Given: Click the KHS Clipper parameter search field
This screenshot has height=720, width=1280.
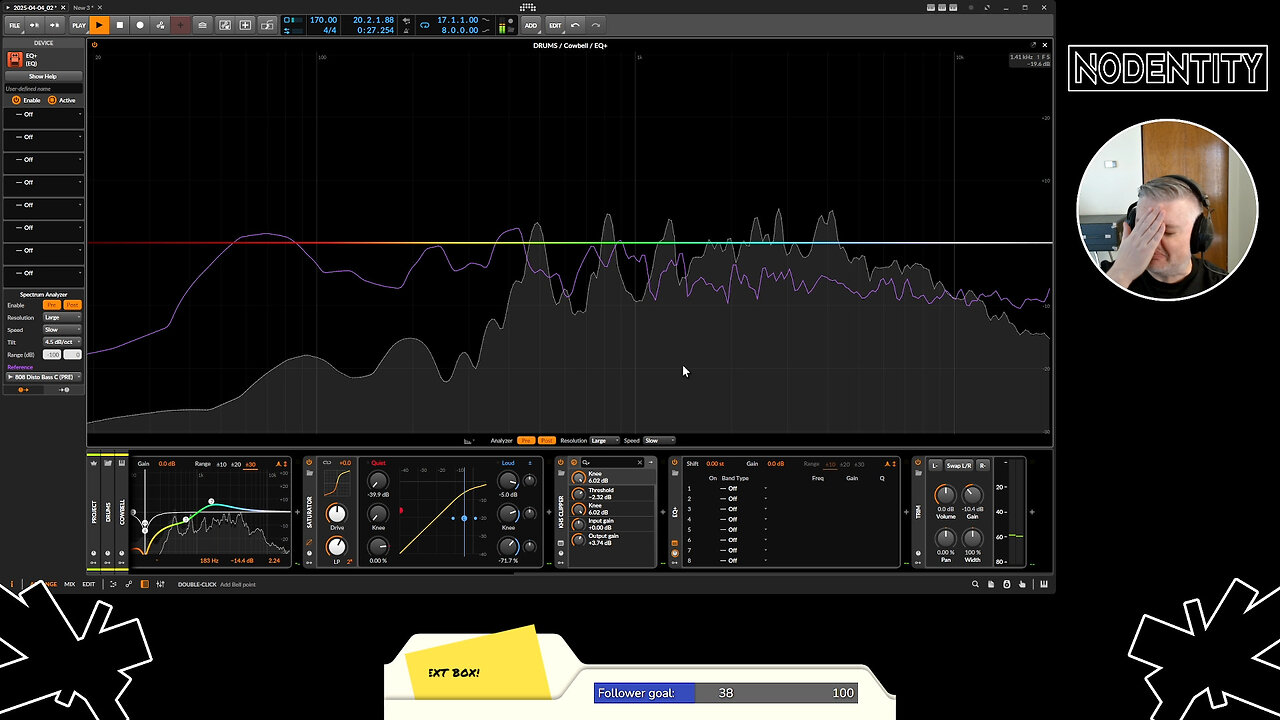Looking at the screenshot, I should (x=611, y=463).
